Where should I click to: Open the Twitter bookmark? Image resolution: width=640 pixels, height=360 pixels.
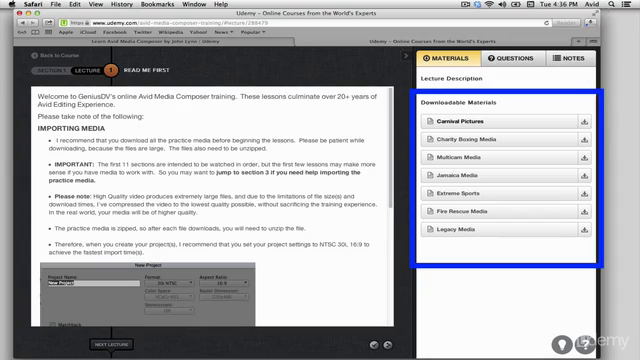pos(142,32)
